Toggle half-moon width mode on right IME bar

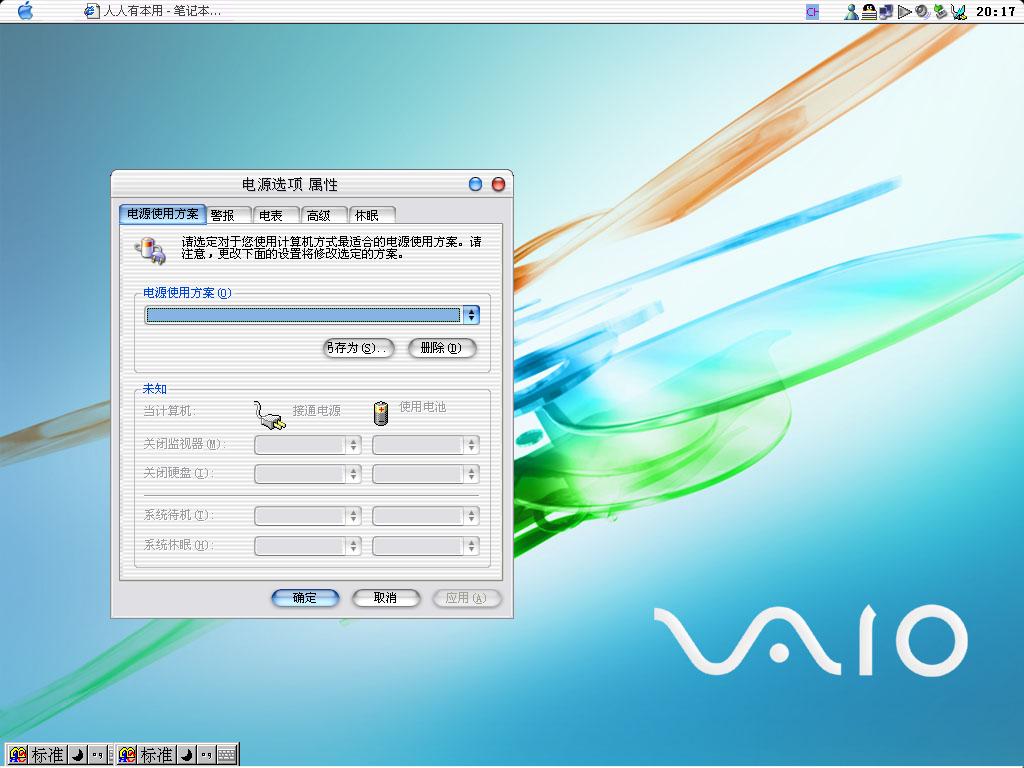pyautogui.click(x=186, y=756)
